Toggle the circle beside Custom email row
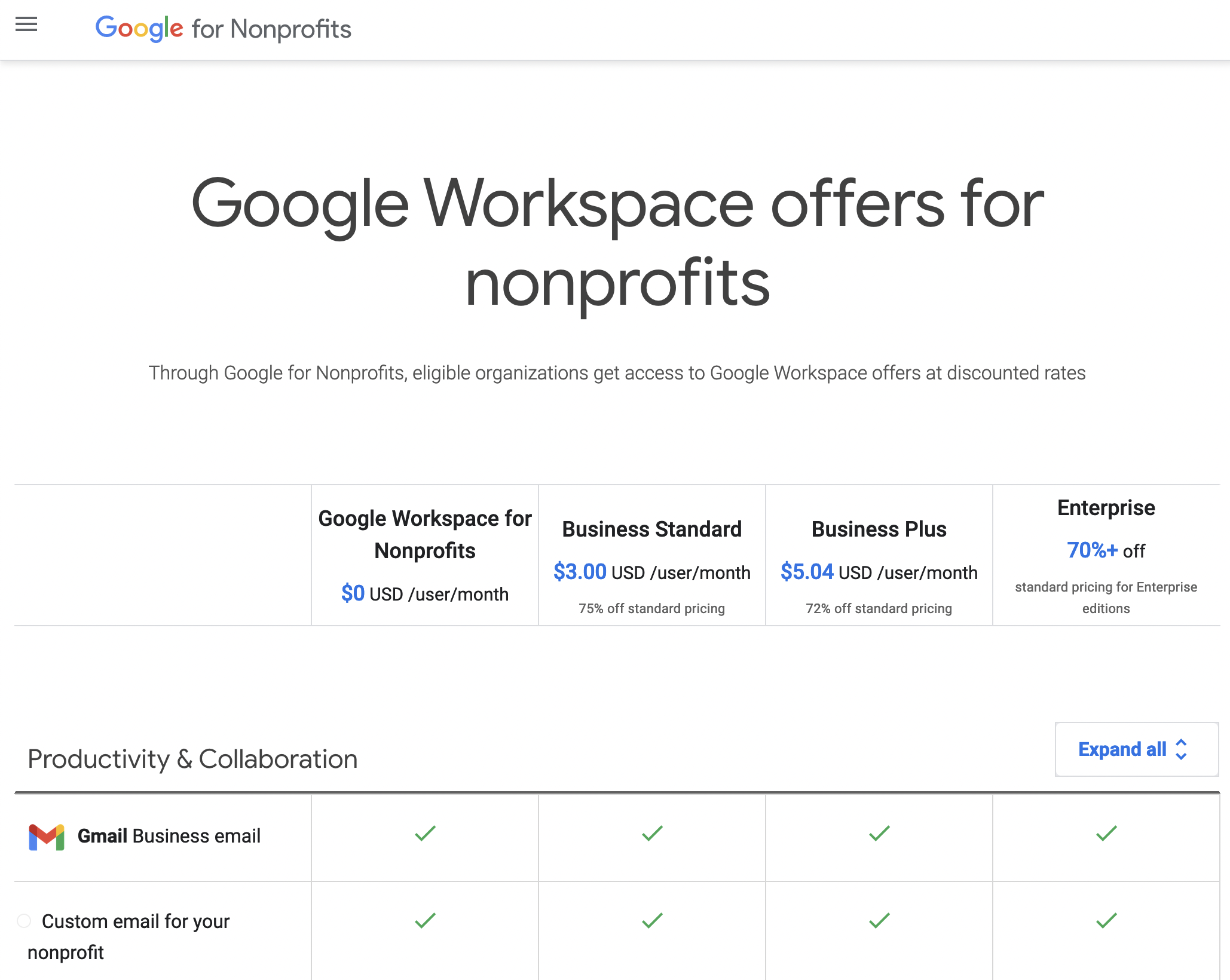 [24, 921]
